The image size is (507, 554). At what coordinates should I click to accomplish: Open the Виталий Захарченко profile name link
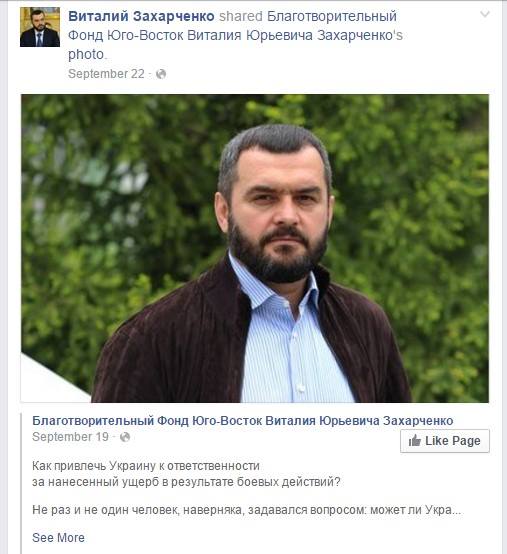141,16
